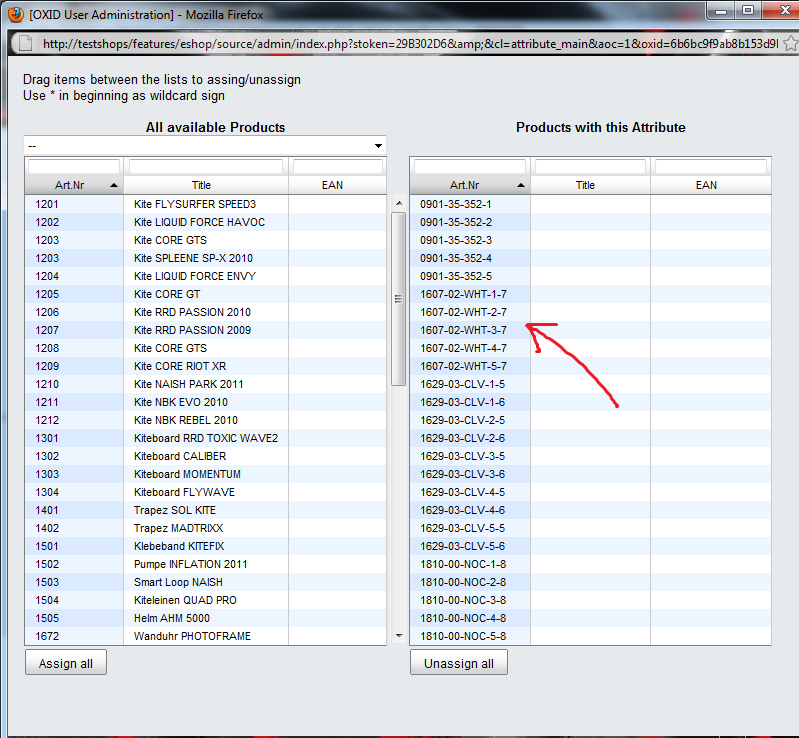Open the category dropdown showing "--"
This screenshot has height=738, width=799.
[205, 146]
